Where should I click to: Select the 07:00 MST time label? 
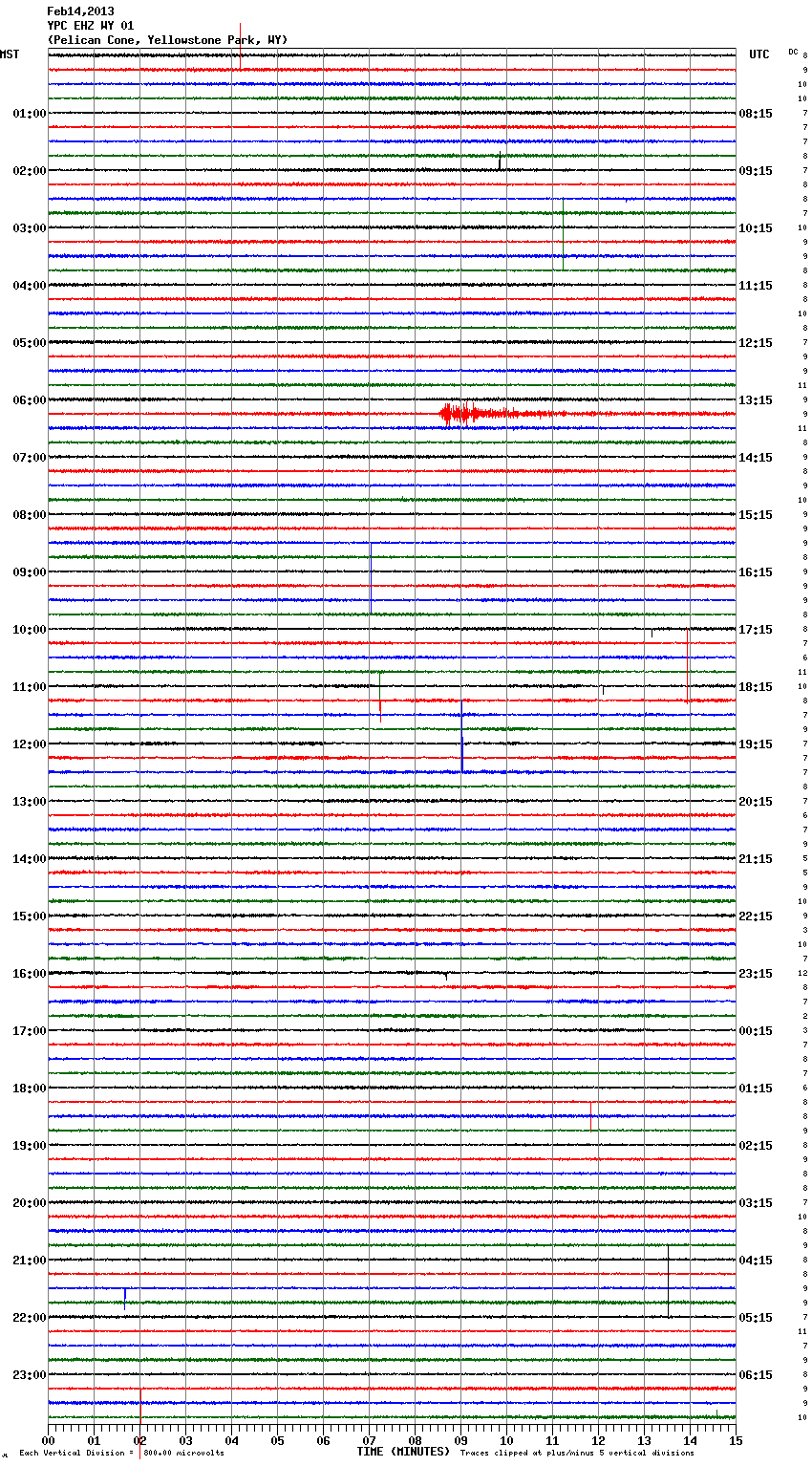pyautogui.click(x=30, y=458)
